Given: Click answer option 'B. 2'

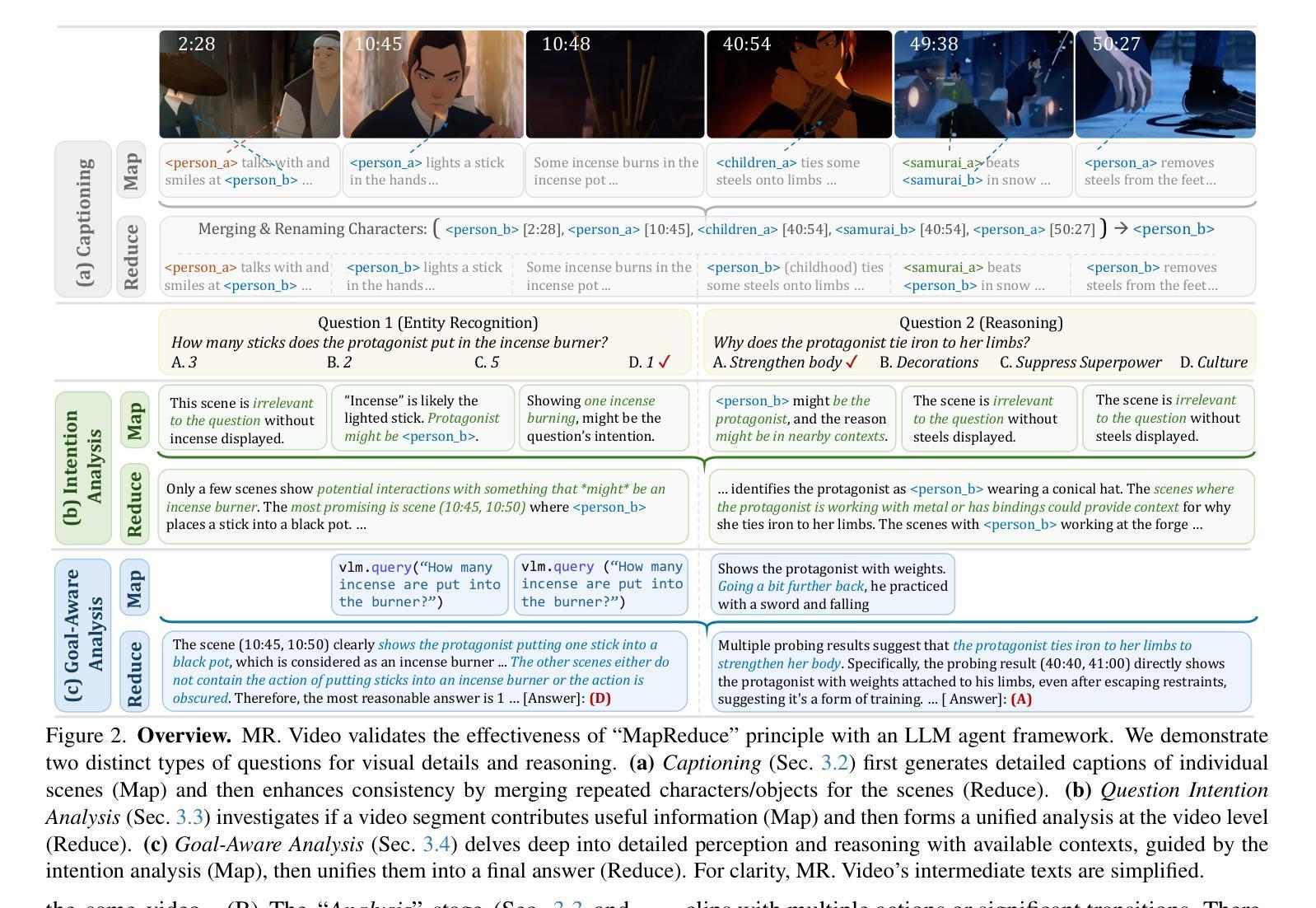Looking at the screenshot, I should pos(339,362).
